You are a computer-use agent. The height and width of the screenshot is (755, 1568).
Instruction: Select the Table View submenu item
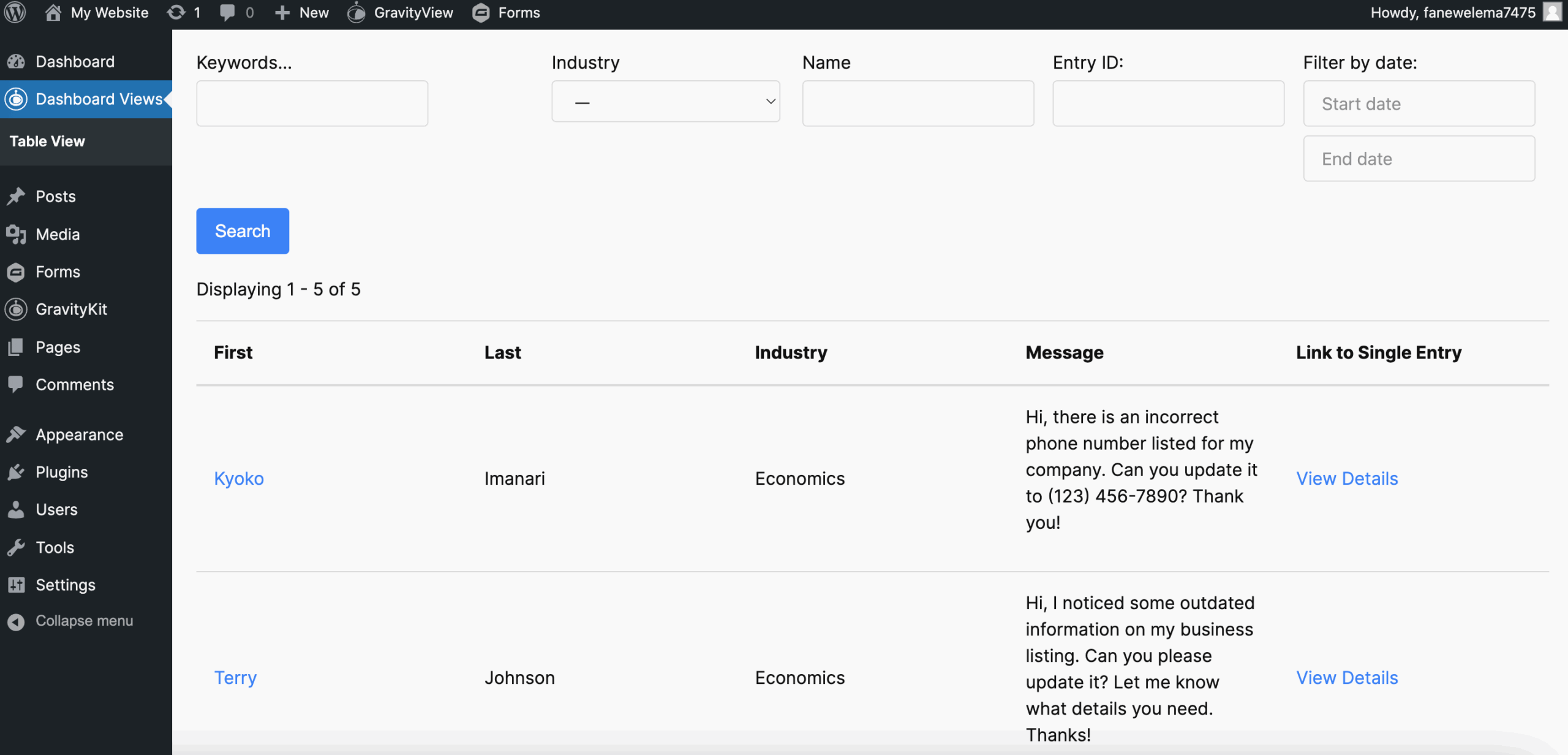point(47,141)
